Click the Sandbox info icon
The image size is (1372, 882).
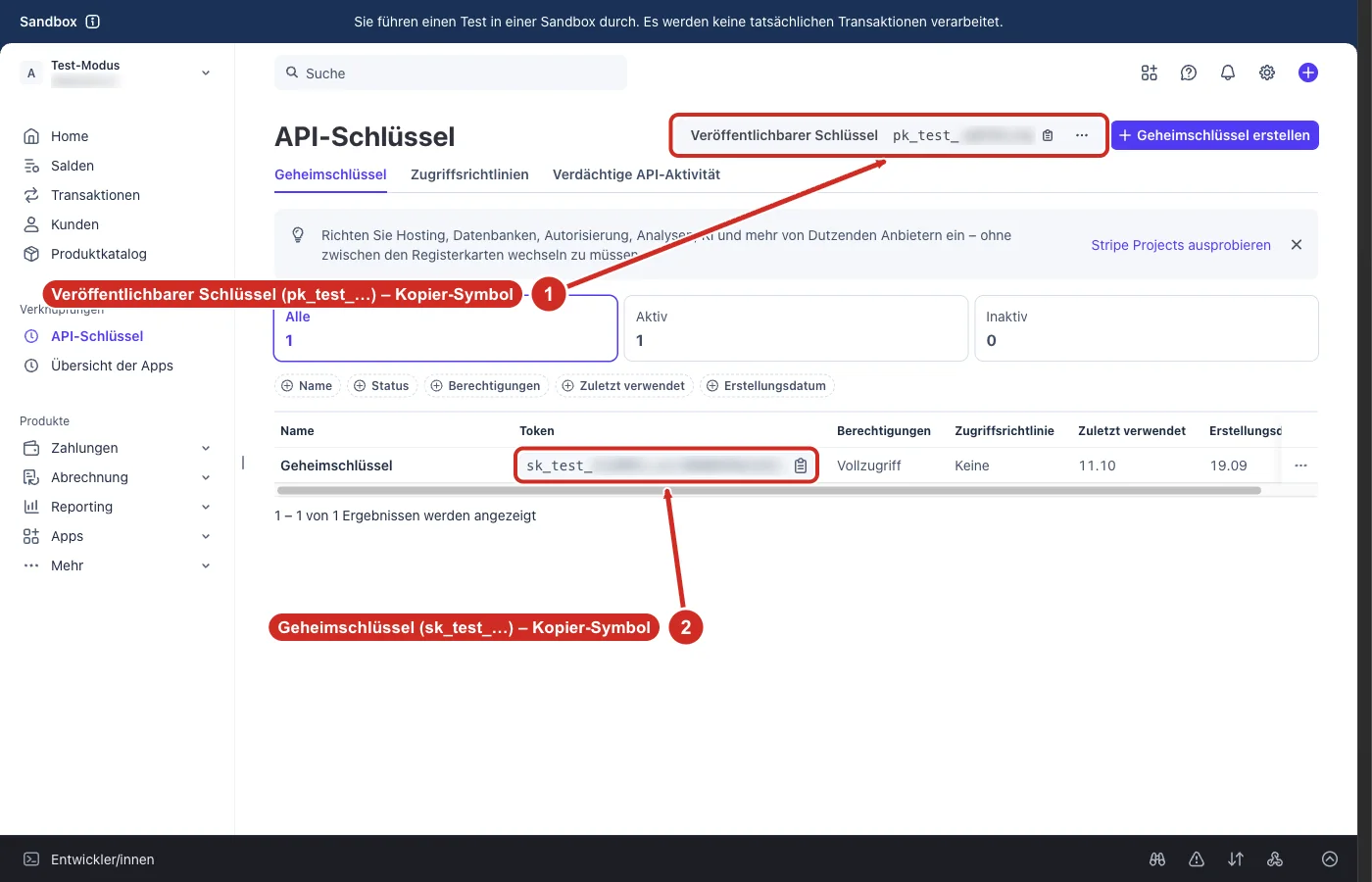pyautogui.click(x=93, y=22)
